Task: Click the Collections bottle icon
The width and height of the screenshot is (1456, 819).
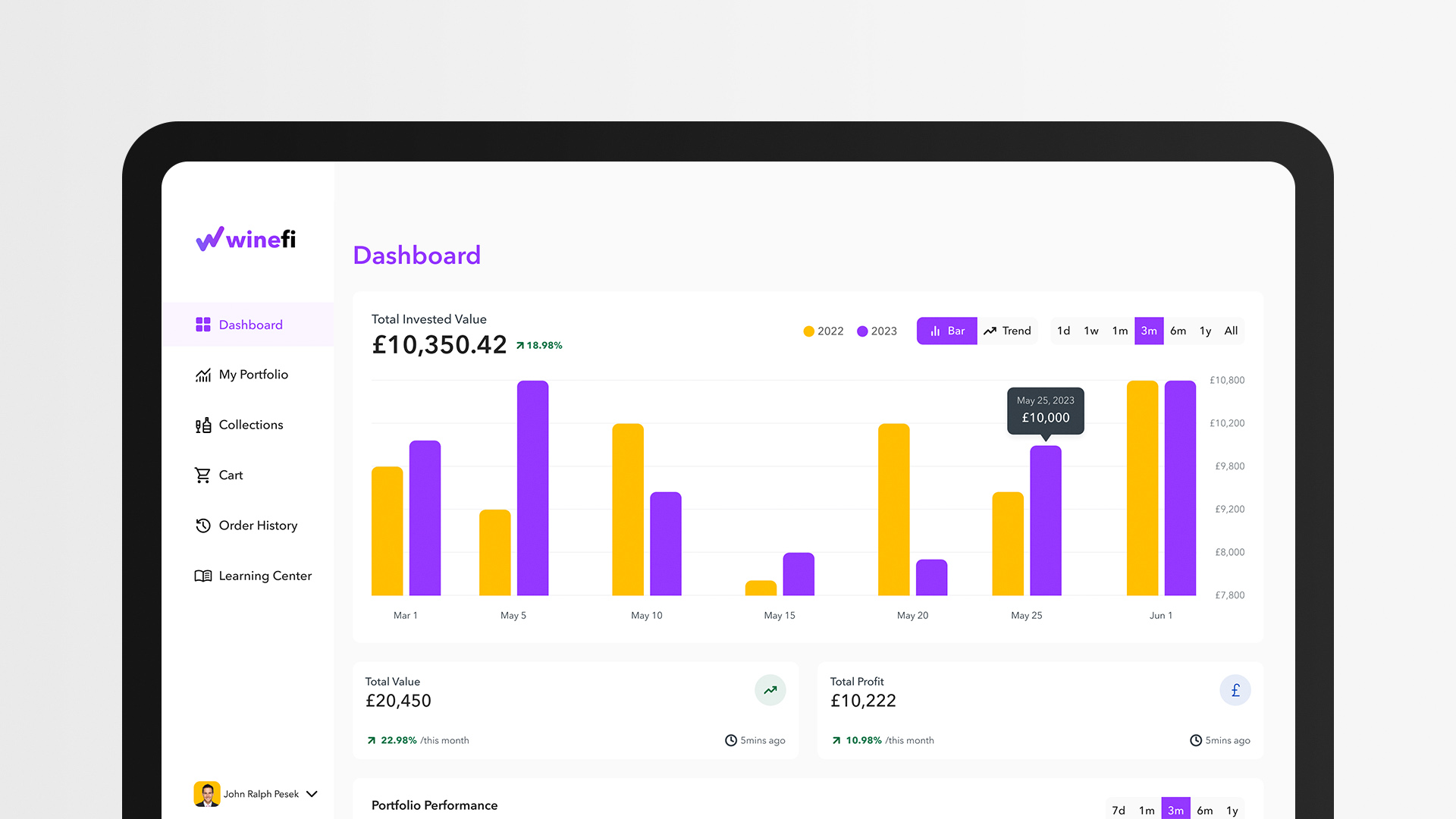Action: pyautogui.click(x=202, y=425)
